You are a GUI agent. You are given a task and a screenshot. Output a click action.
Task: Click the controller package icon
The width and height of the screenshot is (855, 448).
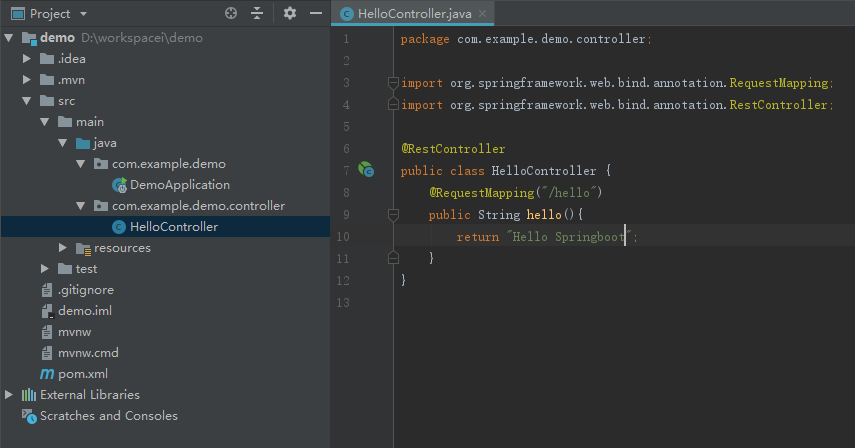[x=101, y=206]
